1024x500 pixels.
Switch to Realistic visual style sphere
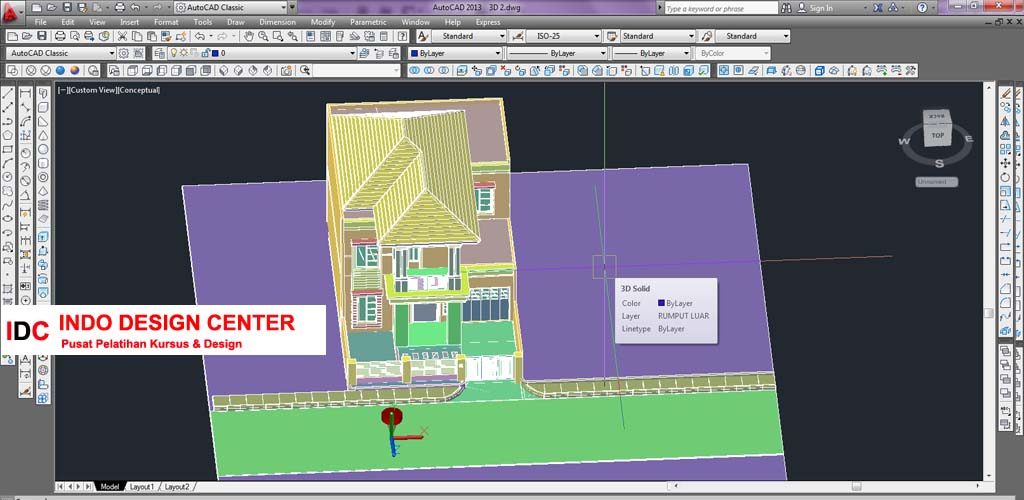pos(61,70)
